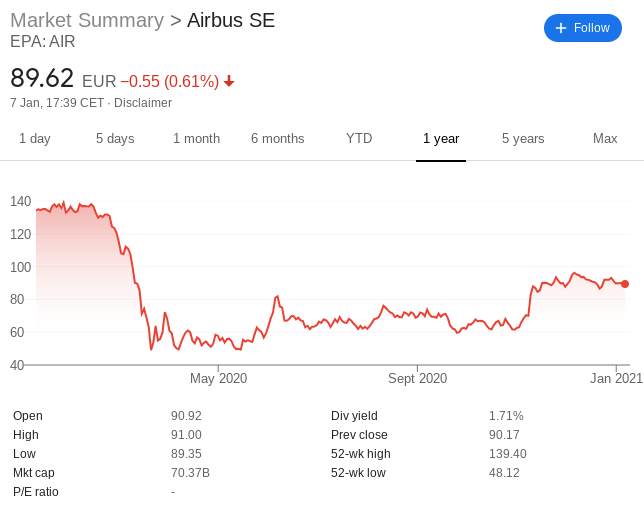Open the Disclaimer link
This screenshot has width=644, height=510.
(x=143, y=103)
